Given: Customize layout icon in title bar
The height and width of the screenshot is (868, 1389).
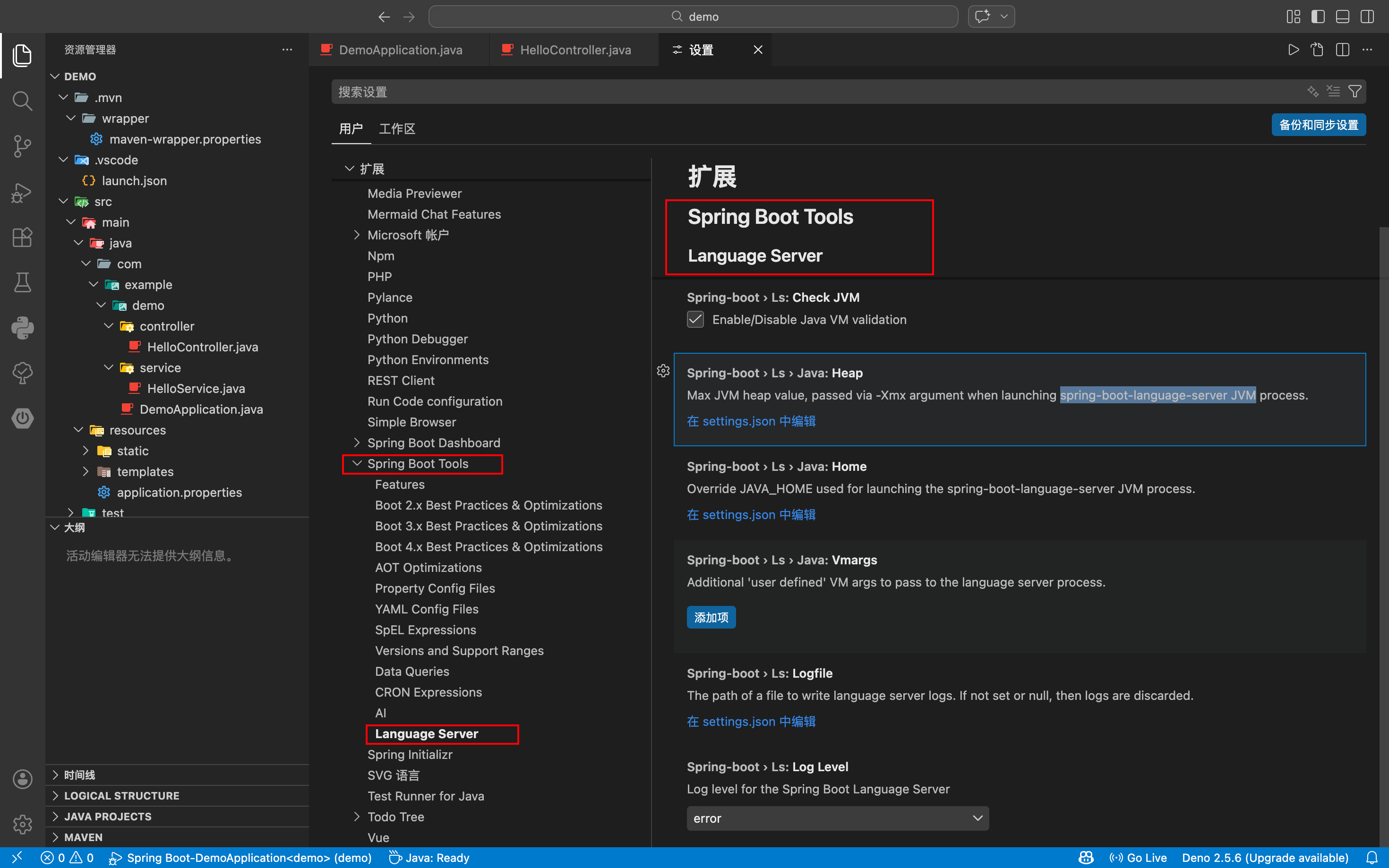Looking at the screenshot, I should (x=1293, y=17).
